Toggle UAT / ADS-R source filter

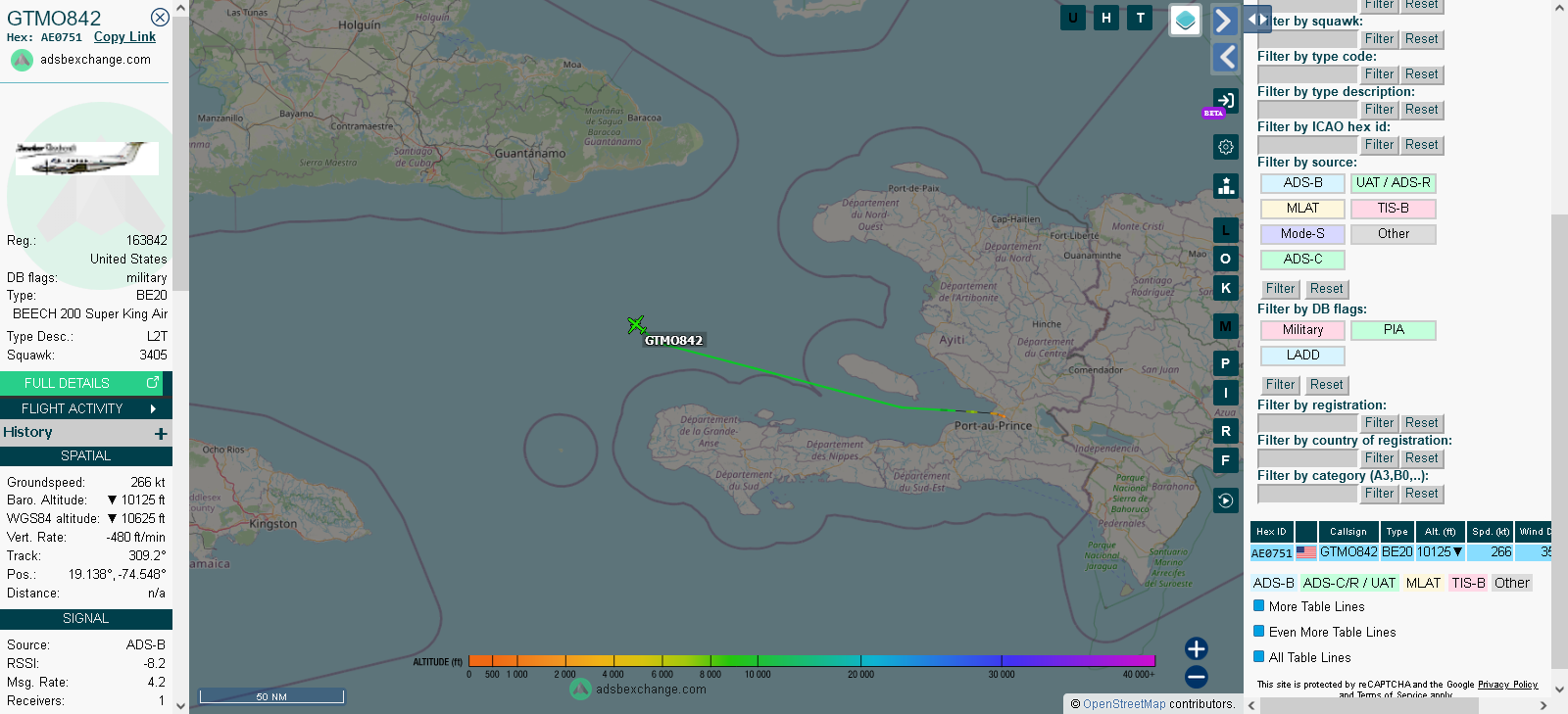tap(1393, 183)
